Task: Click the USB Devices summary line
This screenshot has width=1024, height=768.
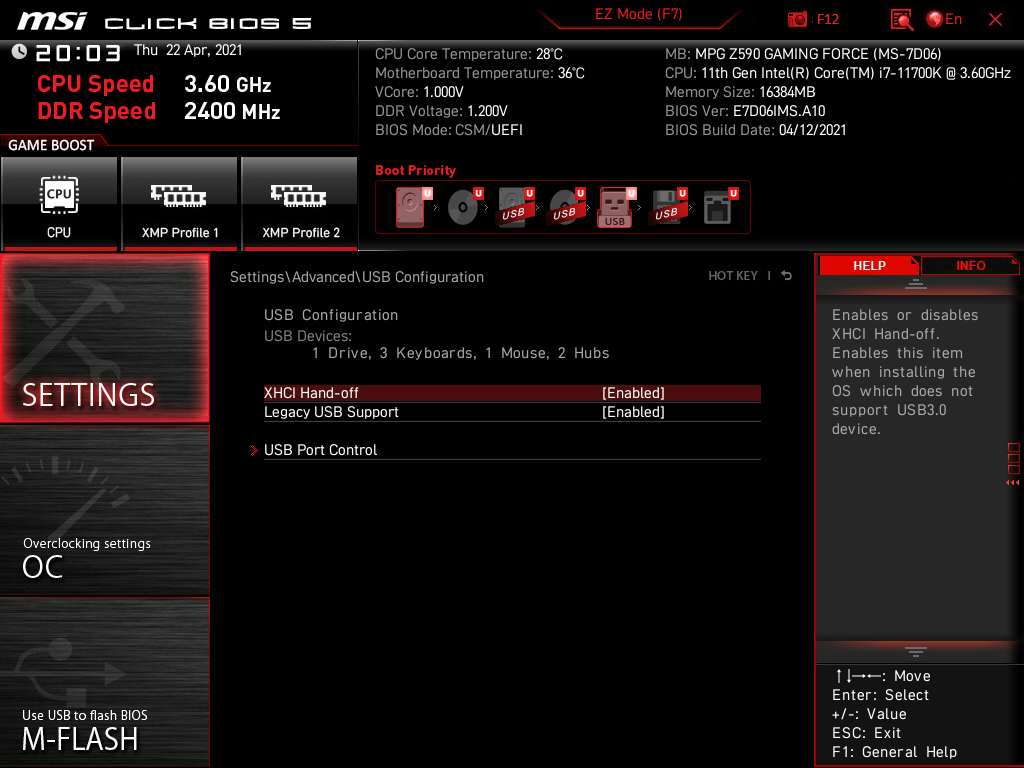Action: [x=460, y=353]
